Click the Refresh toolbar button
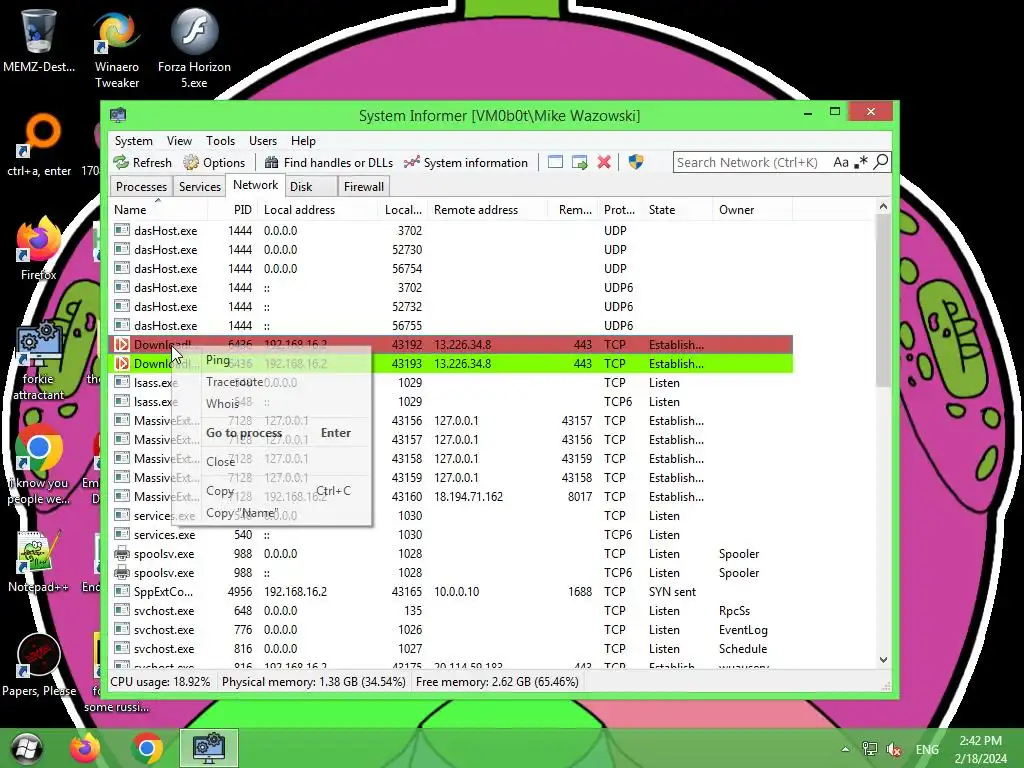The image size is (1024, 768). pyautogui.click(x=142, y=163)
